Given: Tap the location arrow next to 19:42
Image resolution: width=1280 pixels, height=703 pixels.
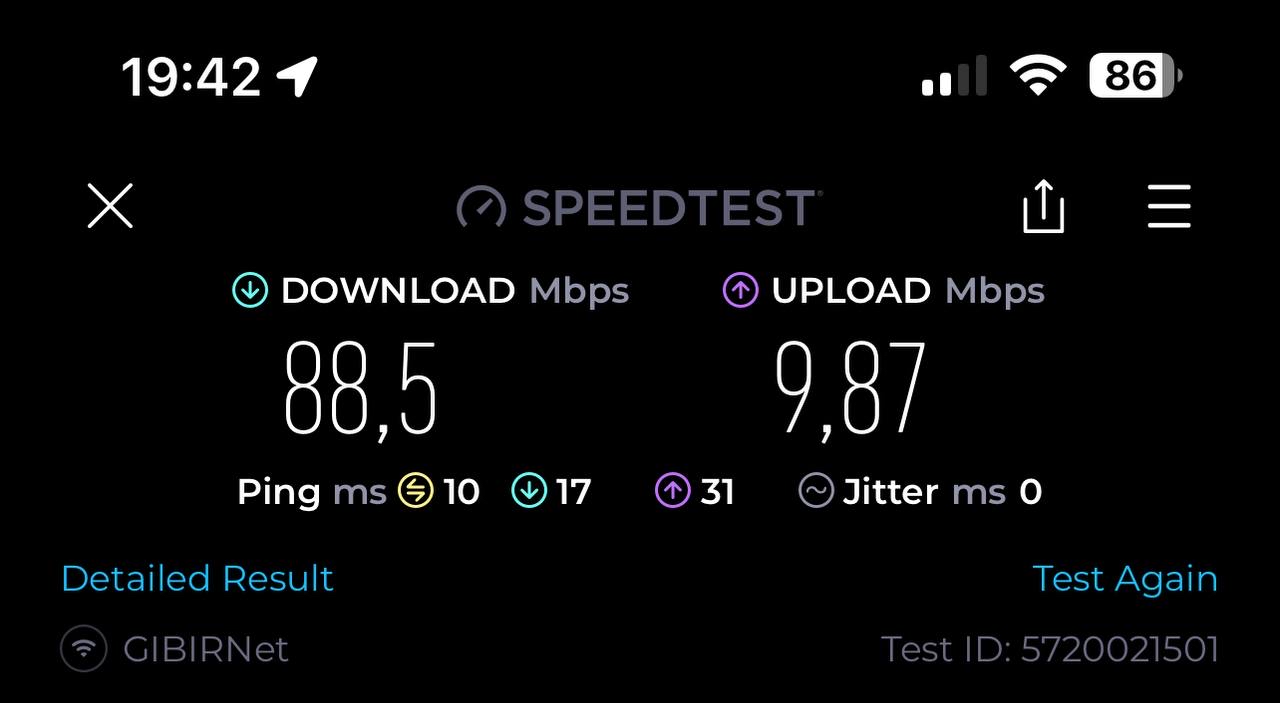Looking at the screenshot, I should [x=297, y=76].
